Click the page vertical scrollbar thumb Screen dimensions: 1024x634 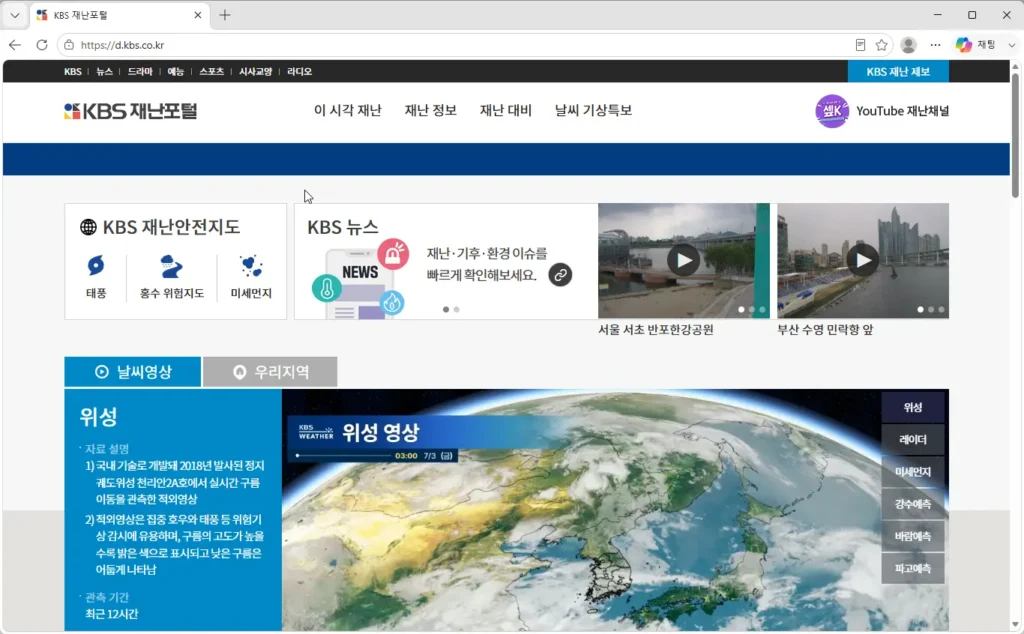pyautogui.click(x=1015, y=134)
